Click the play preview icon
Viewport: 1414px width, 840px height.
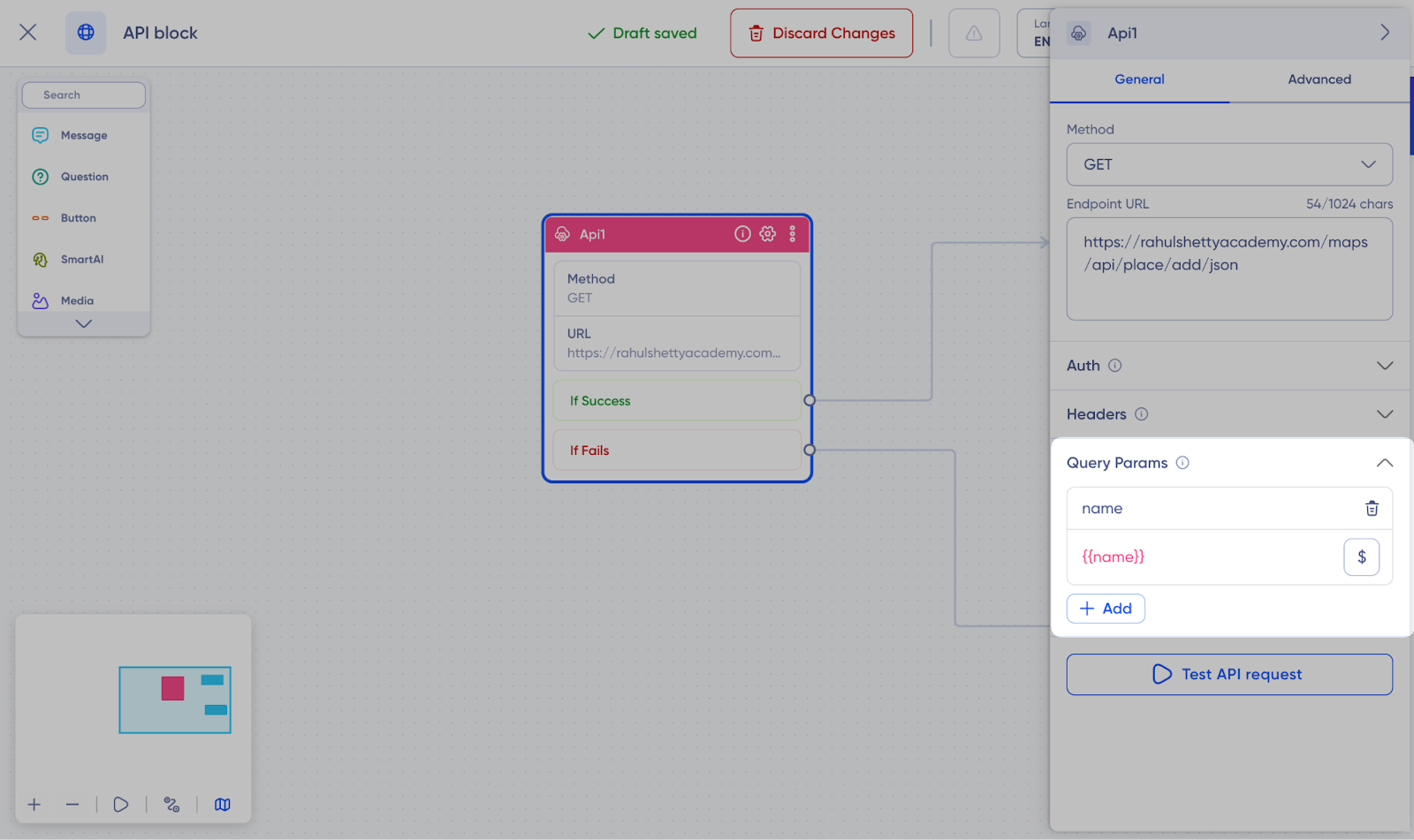click(121, 805)
